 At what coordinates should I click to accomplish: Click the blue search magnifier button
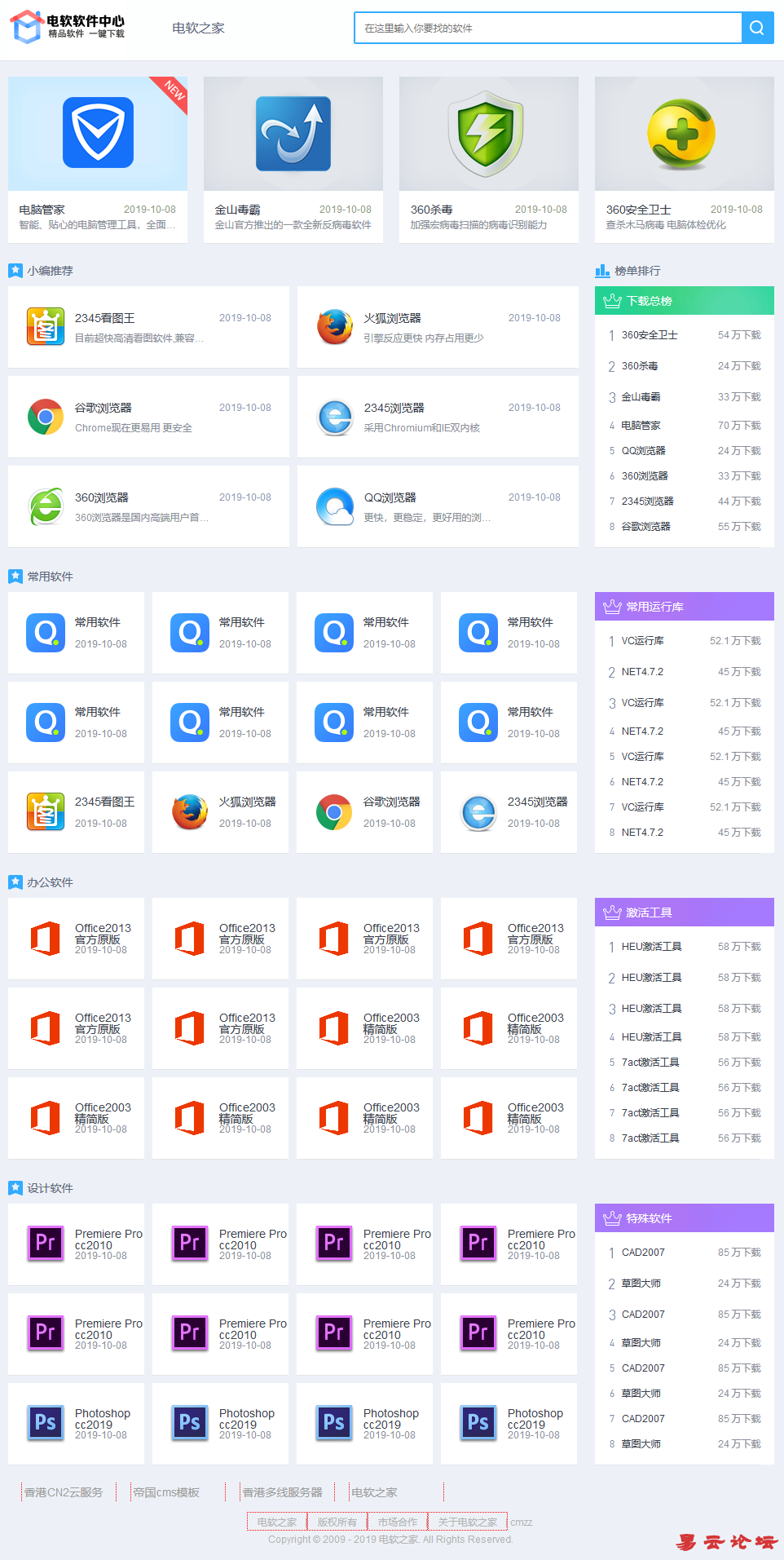pyautogui.click(x=757, y=28)
